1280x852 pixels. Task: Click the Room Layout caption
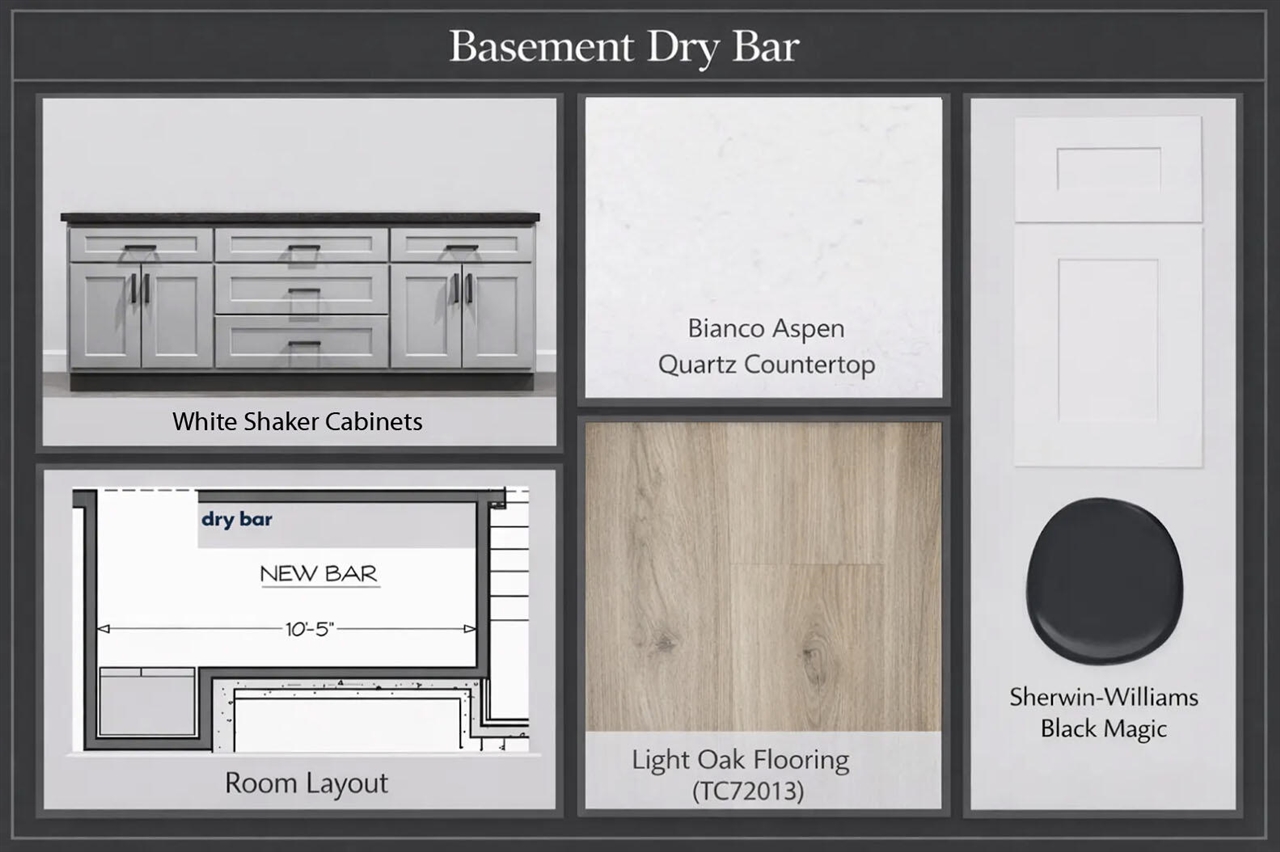(306, 782)
